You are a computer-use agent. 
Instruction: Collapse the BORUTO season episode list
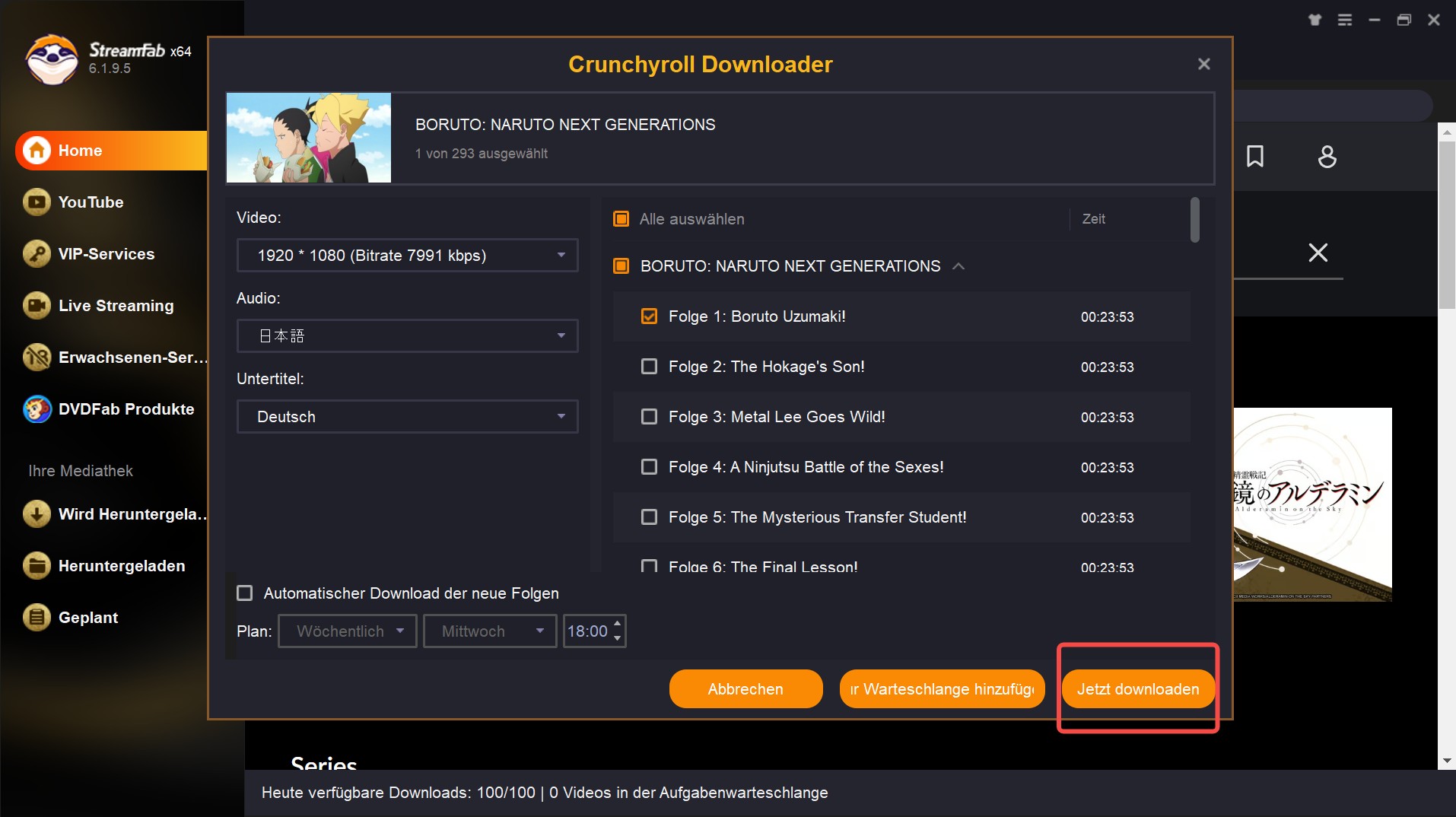pyautogui.click(x=958, y=266)
